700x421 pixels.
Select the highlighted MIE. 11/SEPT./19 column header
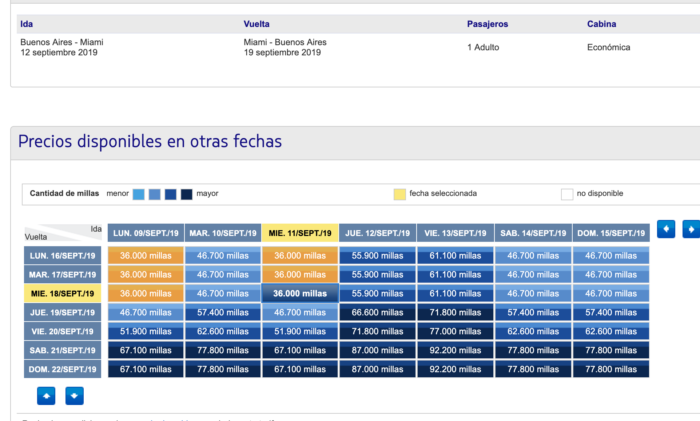click(x=300, y=233)
